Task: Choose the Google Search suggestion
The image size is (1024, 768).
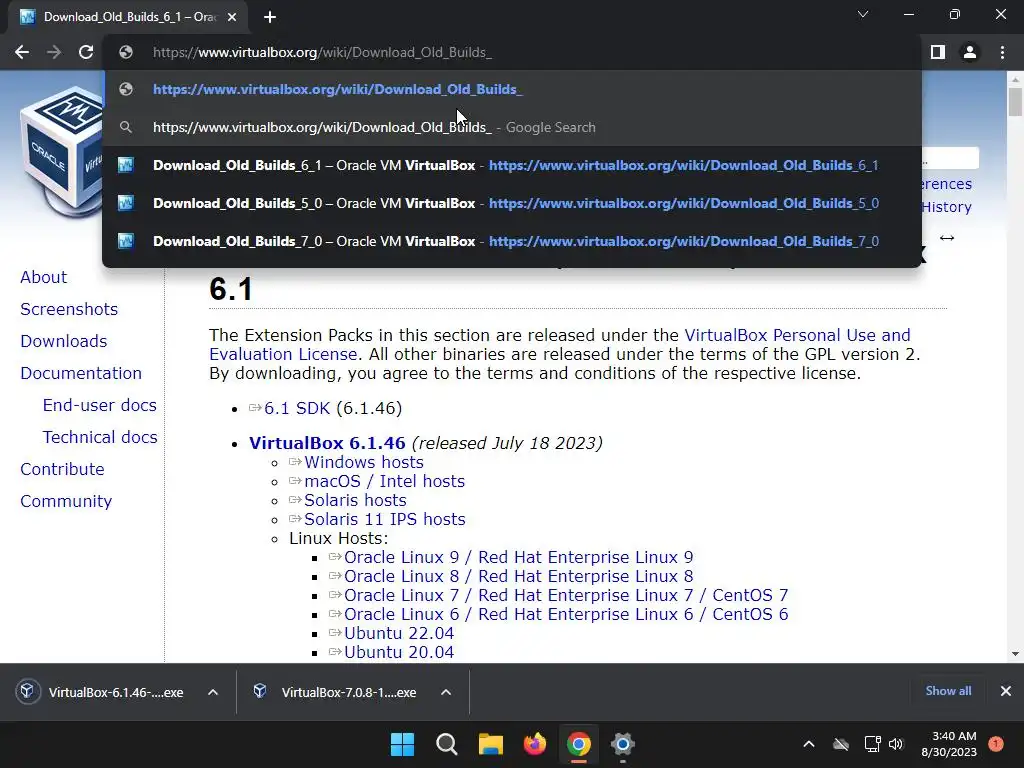Action: pos(512,127)
